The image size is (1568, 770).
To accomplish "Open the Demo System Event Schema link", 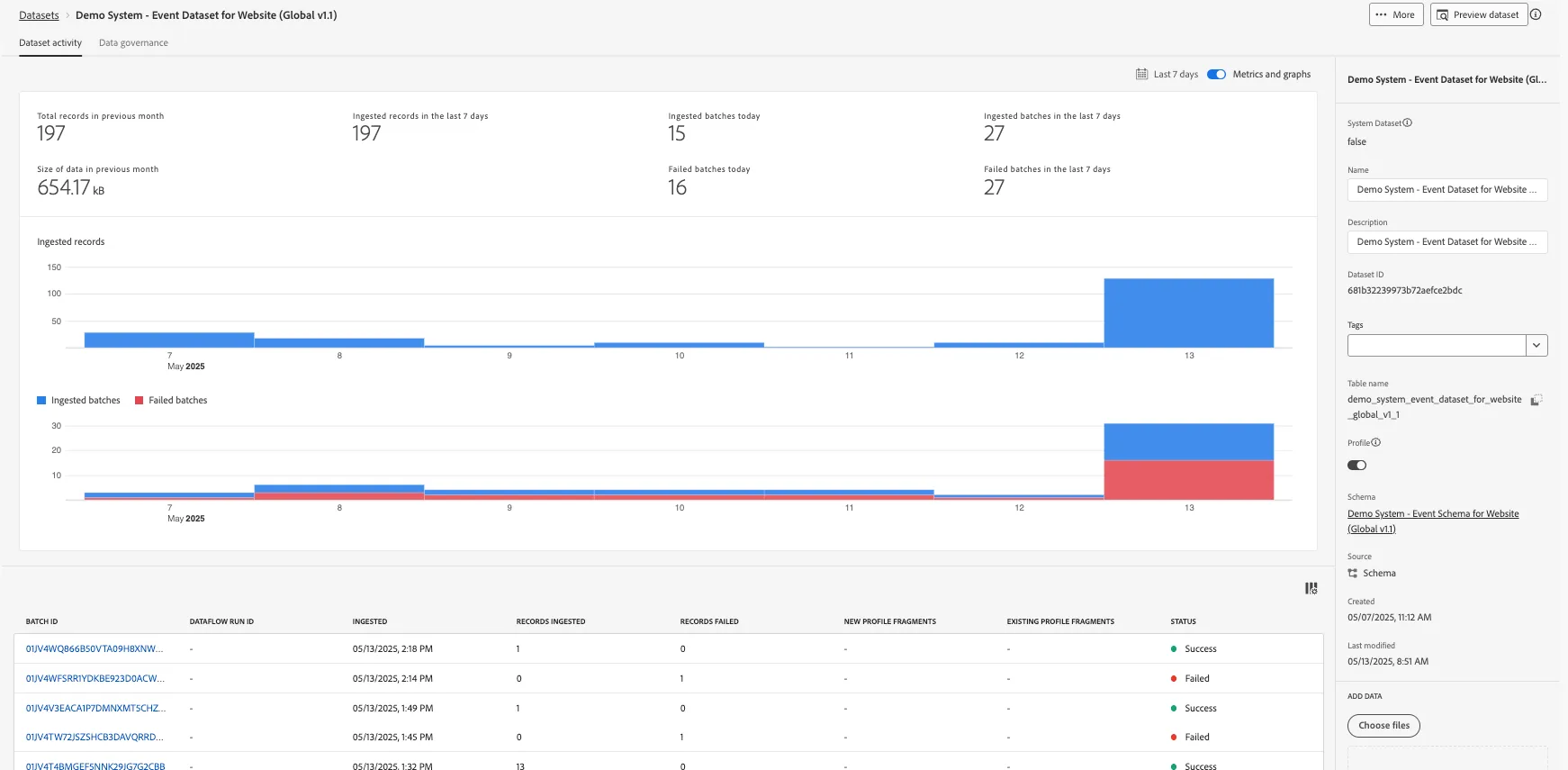I will coord(1433,521).
